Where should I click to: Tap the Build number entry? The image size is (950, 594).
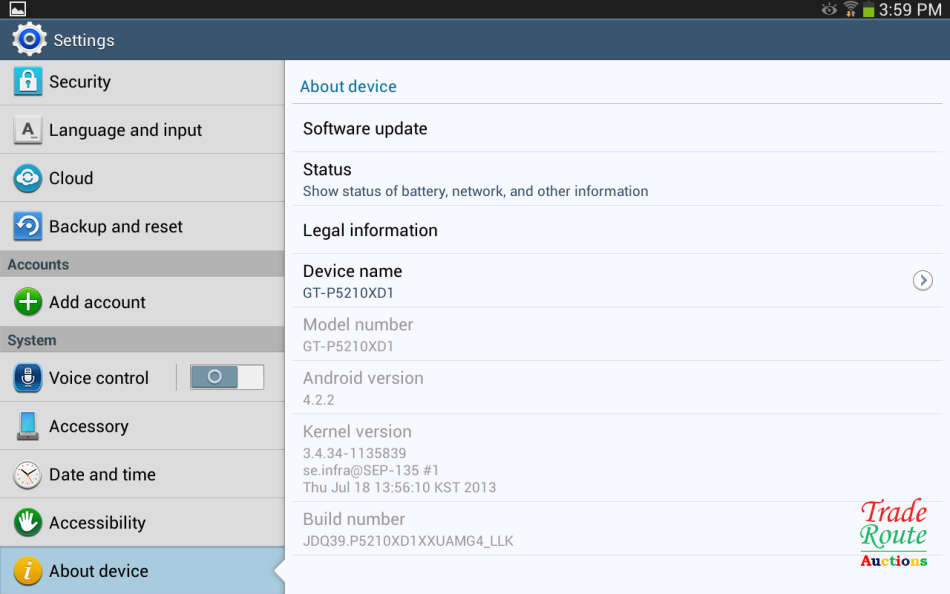(x=408, y=530)
